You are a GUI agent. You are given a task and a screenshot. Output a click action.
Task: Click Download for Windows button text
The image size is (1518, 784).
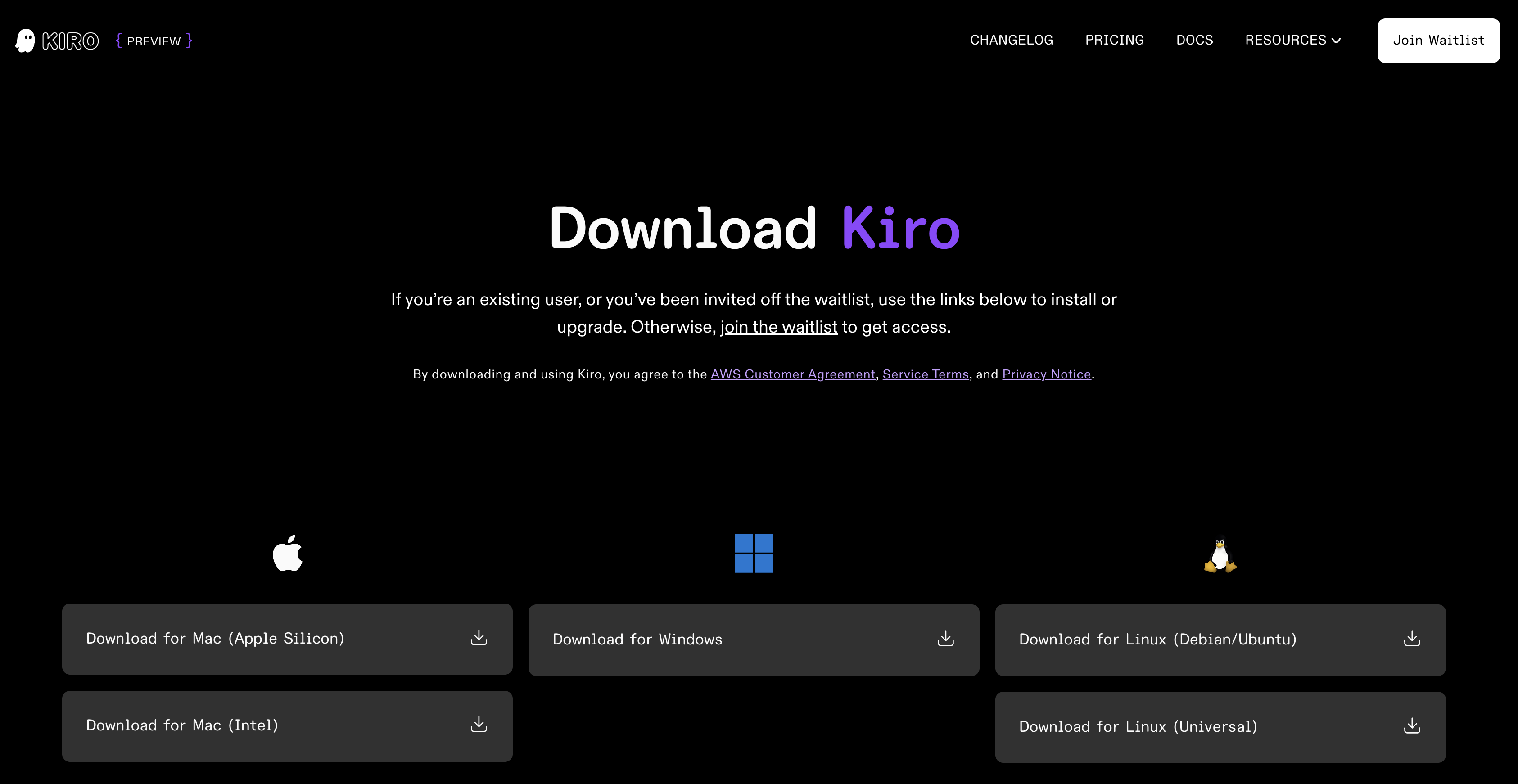tap(637, 640)
